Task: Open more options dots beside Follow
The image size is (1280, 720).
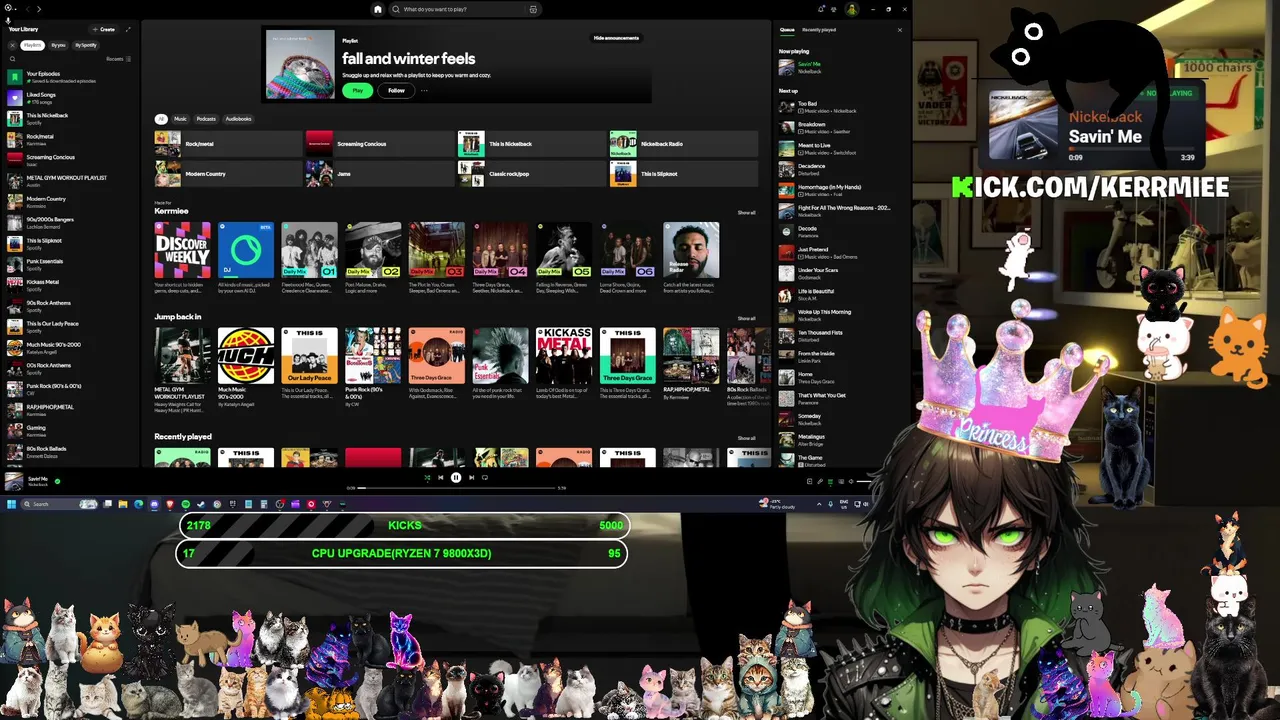Action: tap(424, 90)
